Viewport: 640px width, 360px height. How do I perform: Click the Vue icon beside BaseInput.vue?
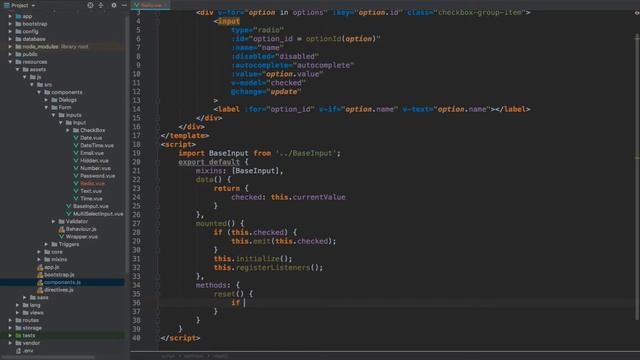(x=69, y=206)
